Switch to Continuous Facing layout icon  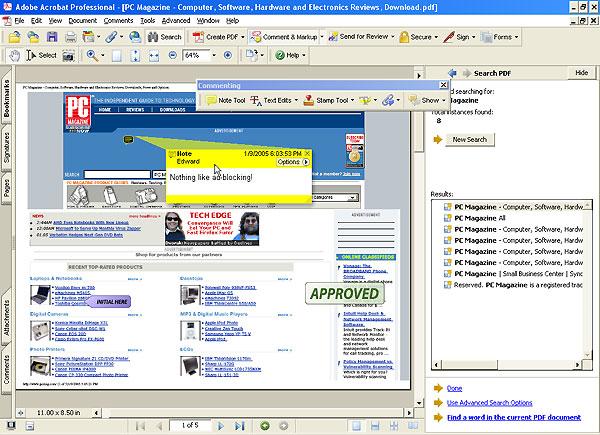pyautogui.click(x=394, y=426)
